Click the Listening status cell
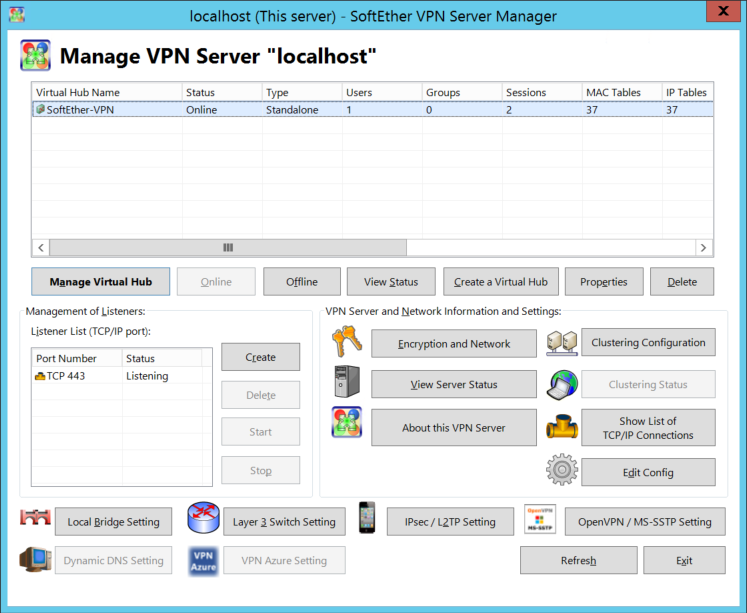 click(147, 376)
